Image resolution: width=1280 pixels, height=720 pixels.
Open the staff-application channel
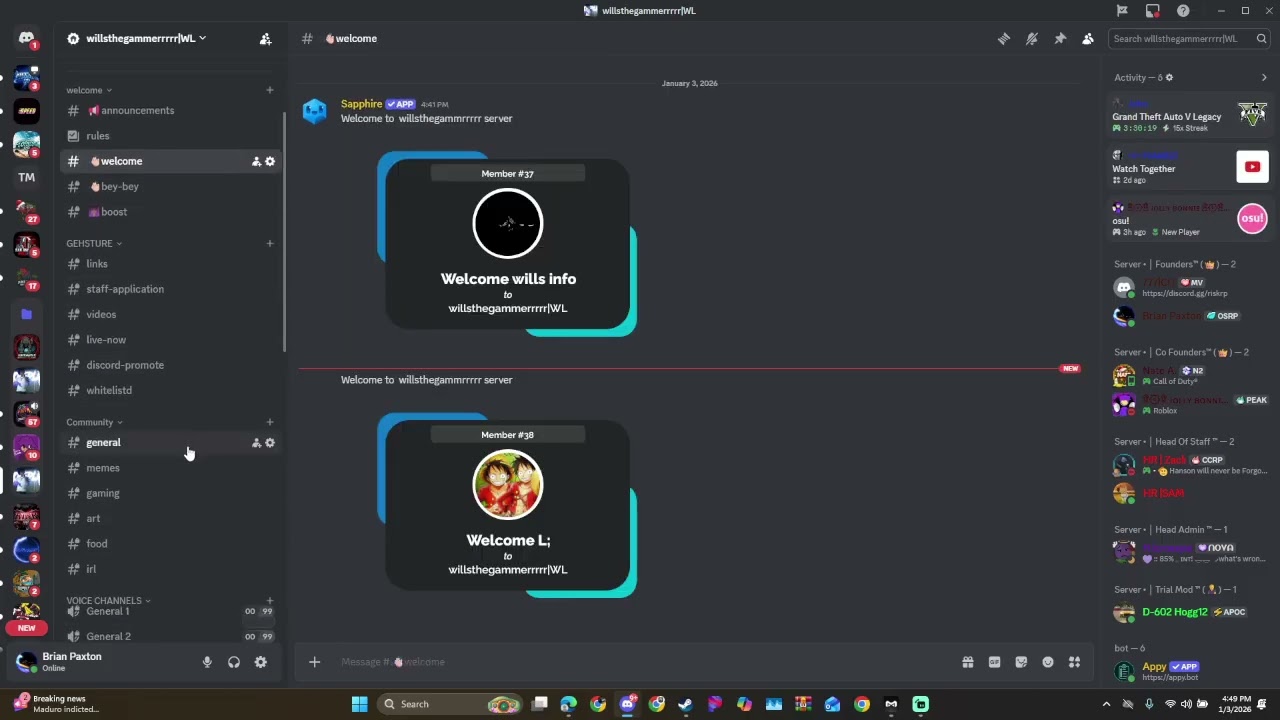tap(171, 289)
